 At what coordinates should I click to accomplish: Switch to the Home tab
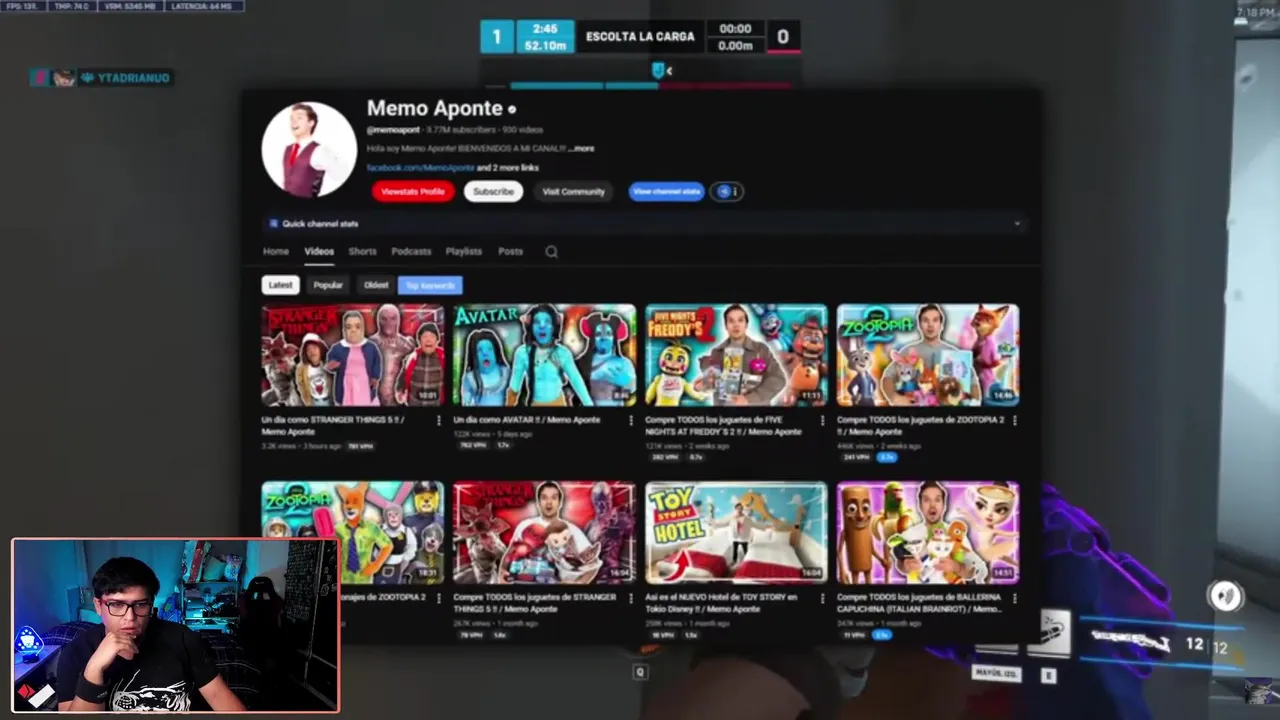[276, 252]
